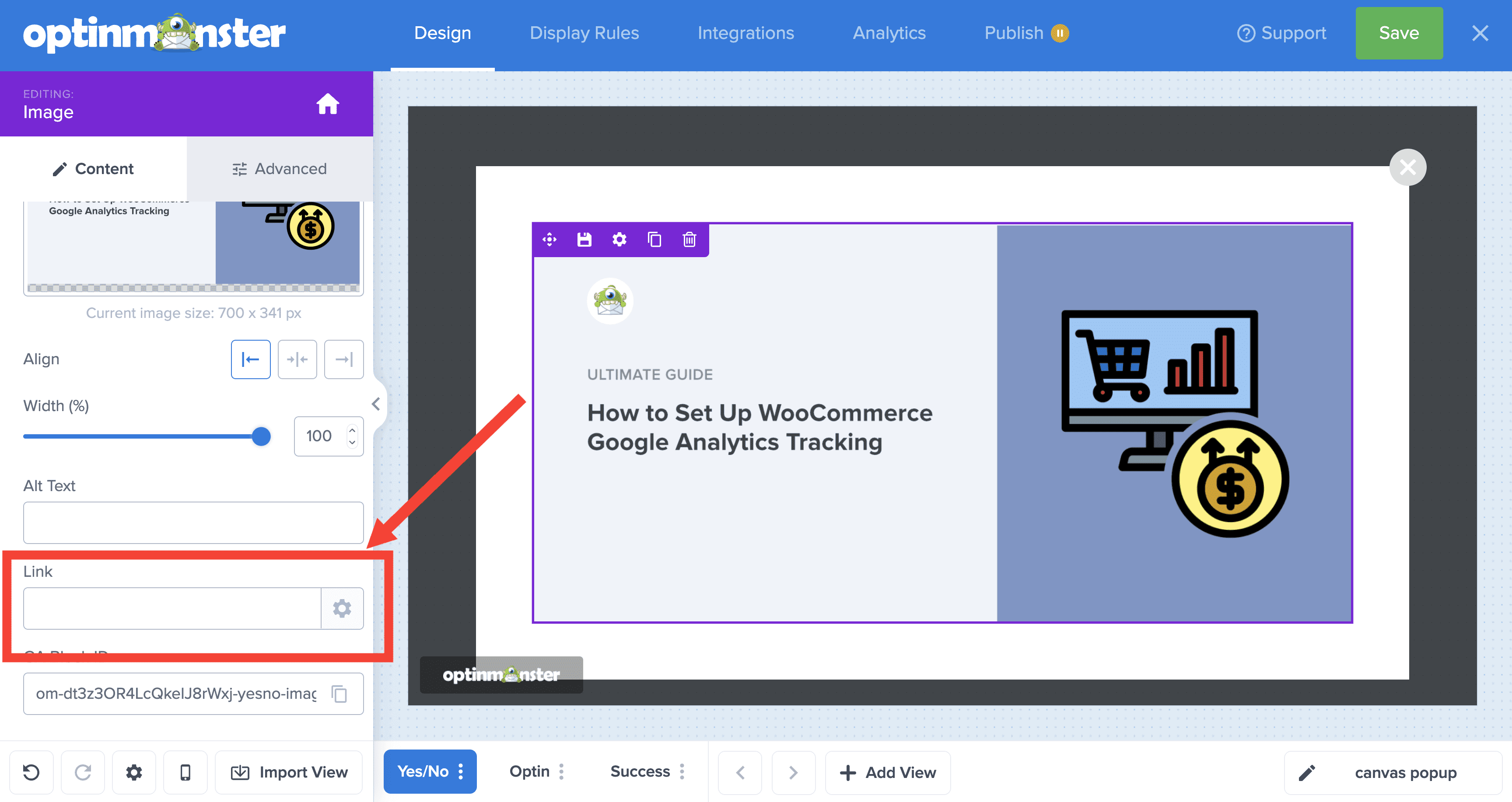Select the Yes/No view
The height and width of the screenshot is (802, 1512).
(x=423, y=771)
